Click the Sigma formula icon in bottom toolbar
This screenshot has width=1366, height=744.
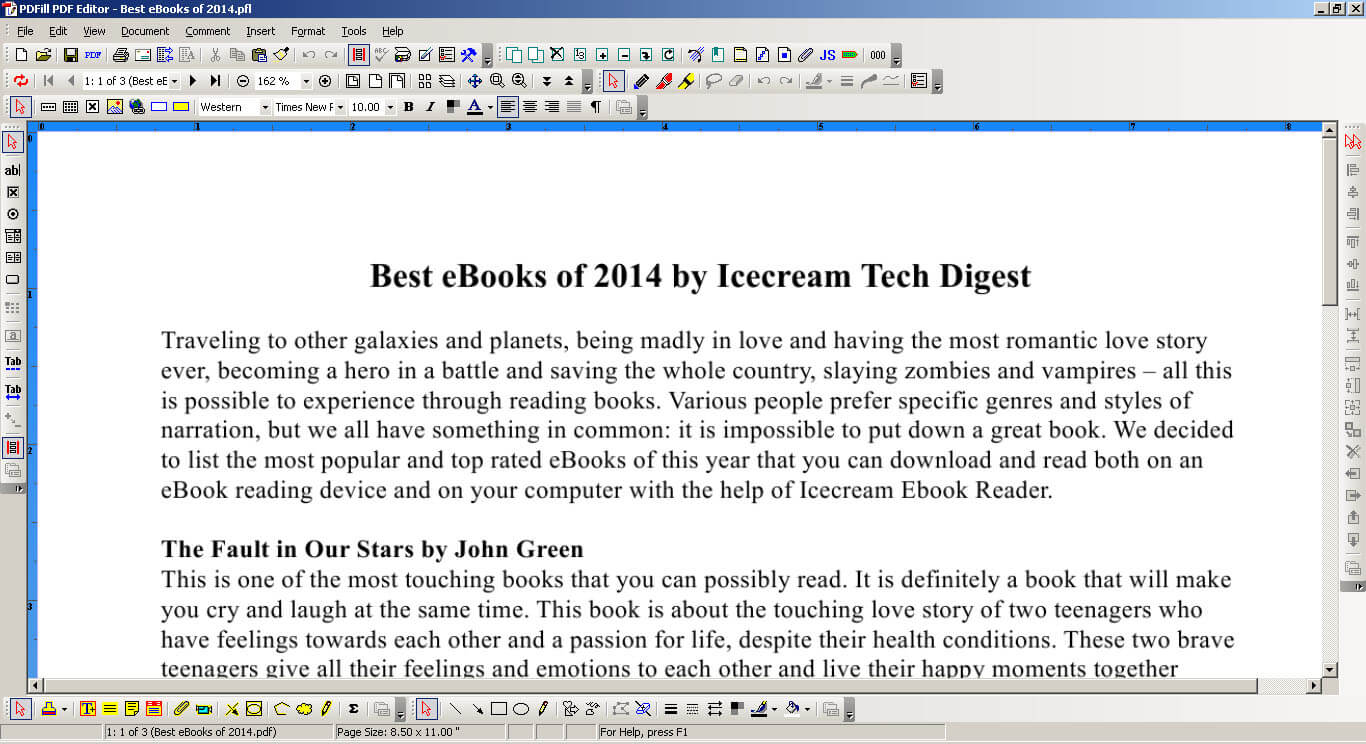pos(354,709)
